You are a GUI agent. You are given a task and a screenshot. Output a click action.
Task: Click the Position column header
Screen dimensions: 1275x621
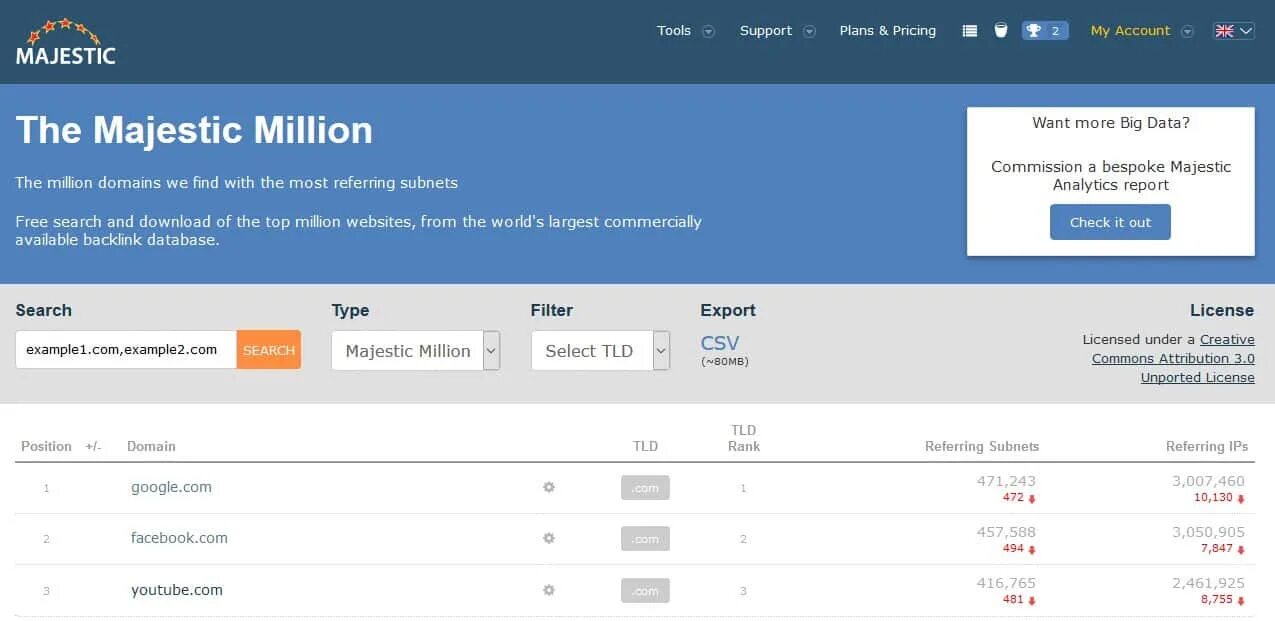[46, 446]
